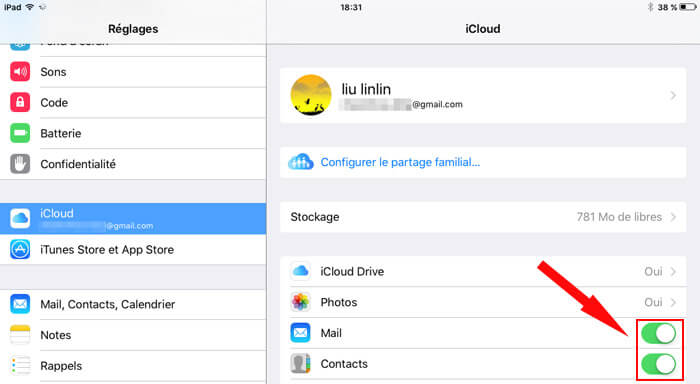Tap the Mail envelope icon in sidebar
The height and width of the screenshot is (384, 700).
[x=20, y=304]
